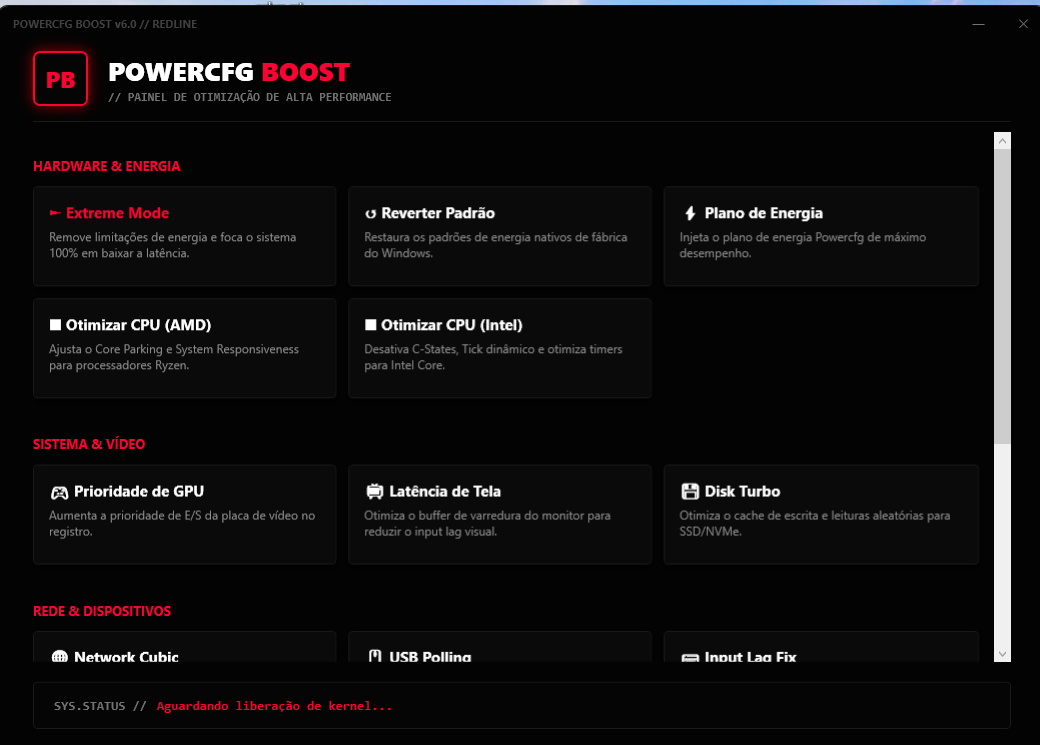Select Otimizar CPU (AMD) card
The image size is (1040, 745).
coord(184,348)
